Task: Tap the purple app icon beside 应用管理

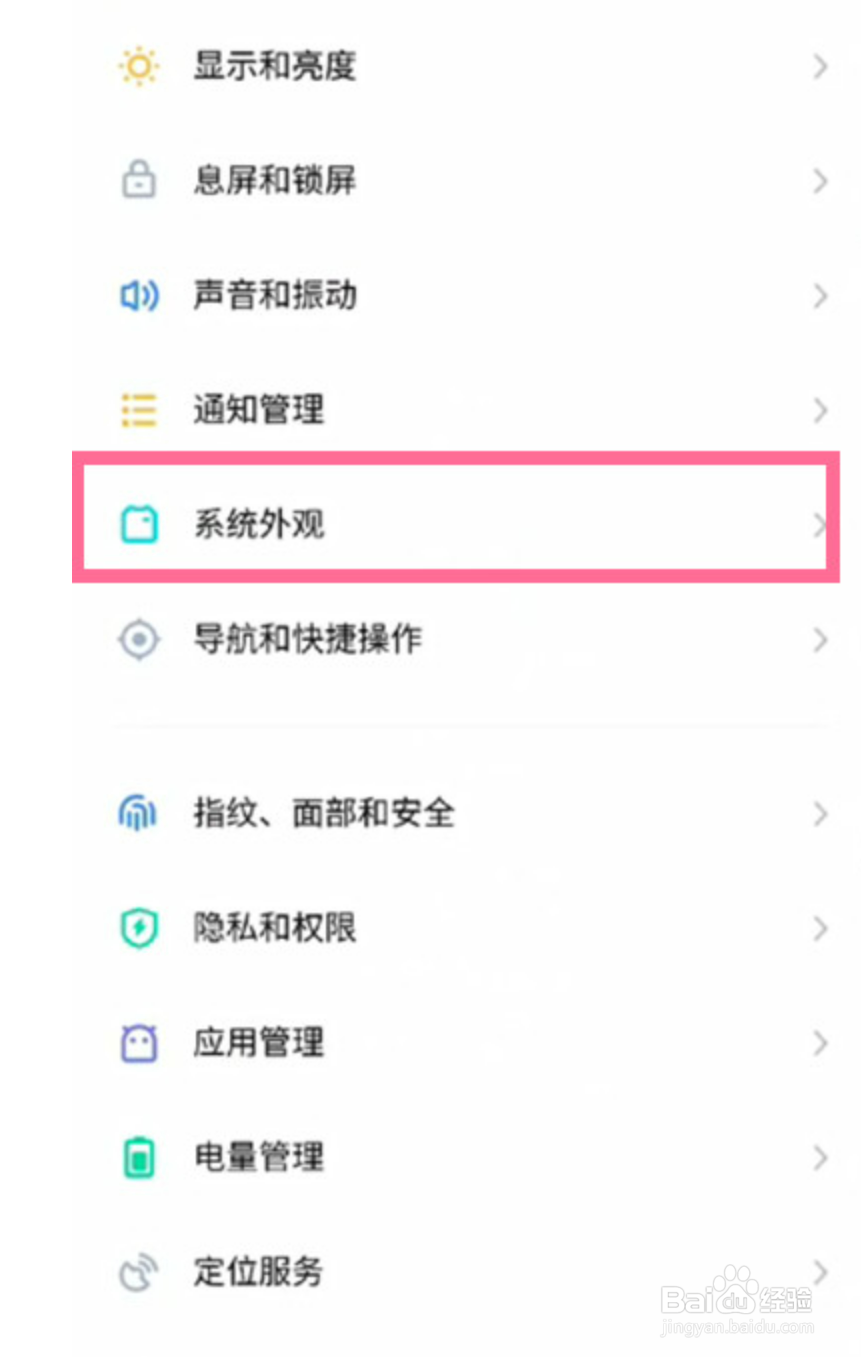Action: (138, 1043)
